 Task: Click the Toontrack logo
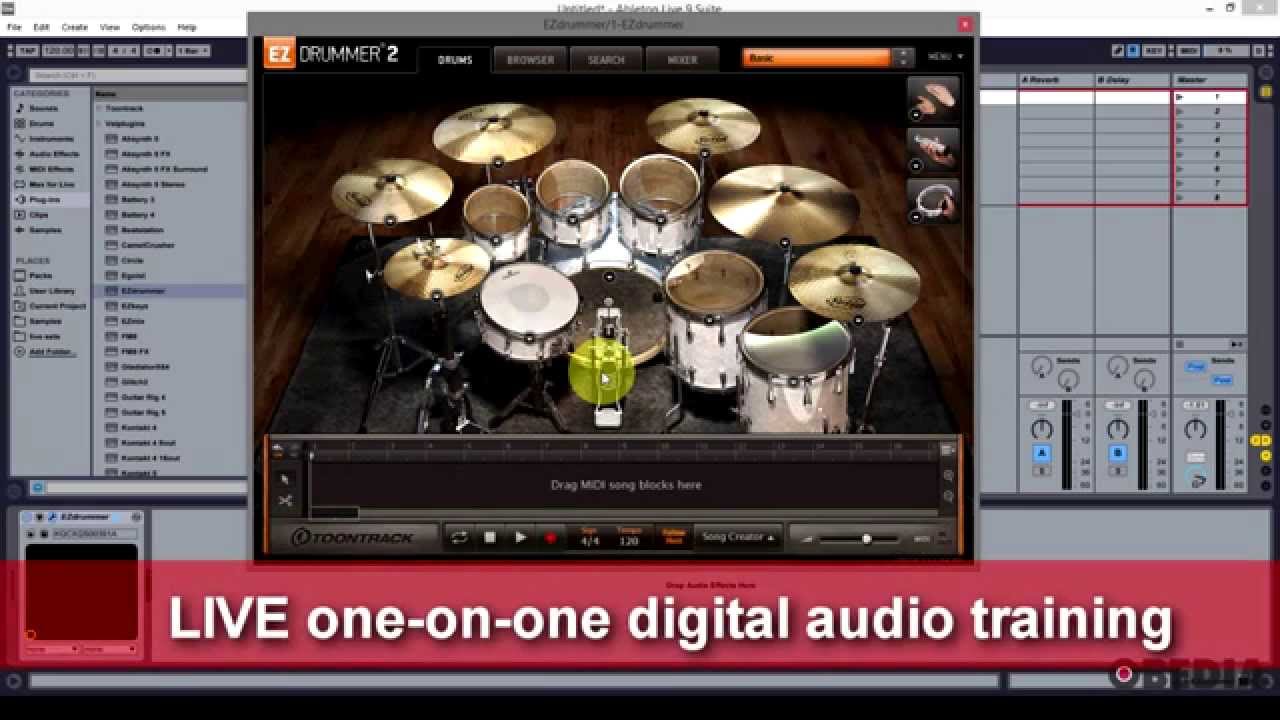point(352,538)
